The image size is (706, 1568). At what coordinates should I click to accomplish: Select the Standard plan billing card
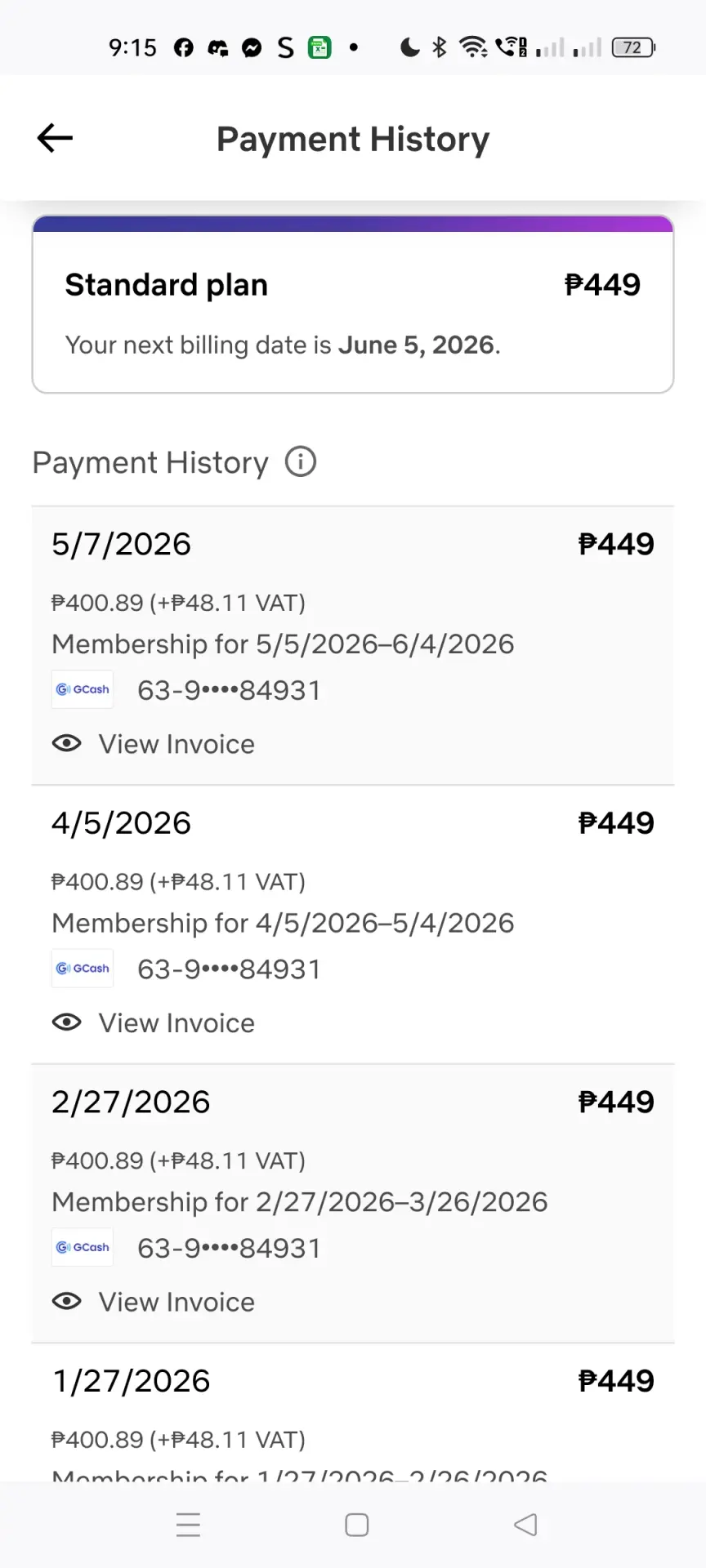pyautogui.click(x=353, y=305)
